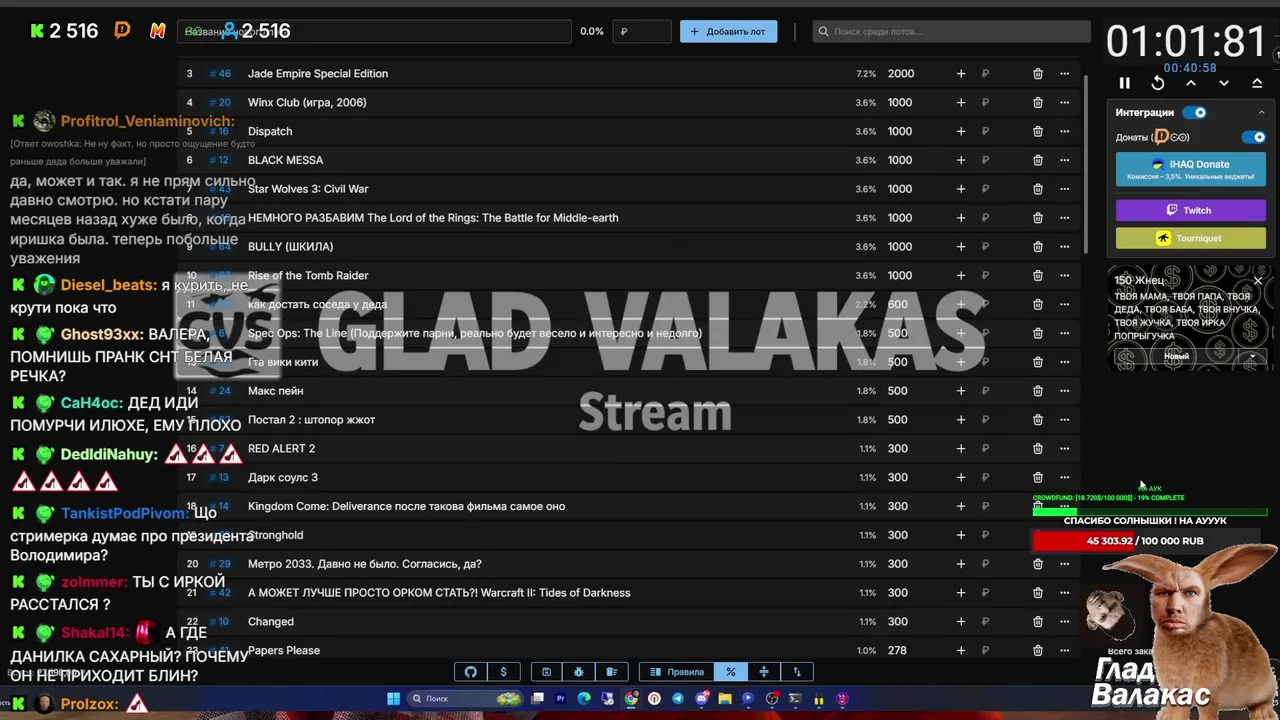Click the lot name input field
This screenshot has height=720, width=1280.
coord(375,31)
